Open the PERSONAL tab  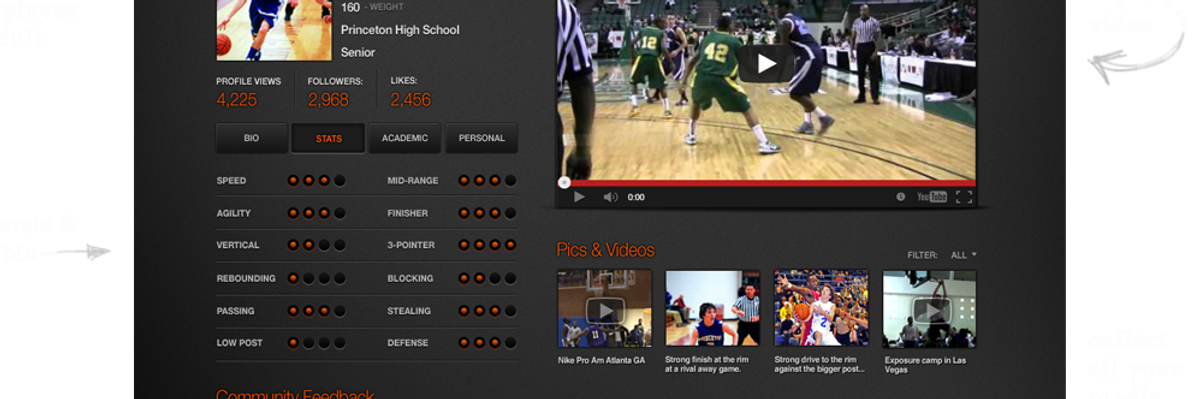coord(482,138)
